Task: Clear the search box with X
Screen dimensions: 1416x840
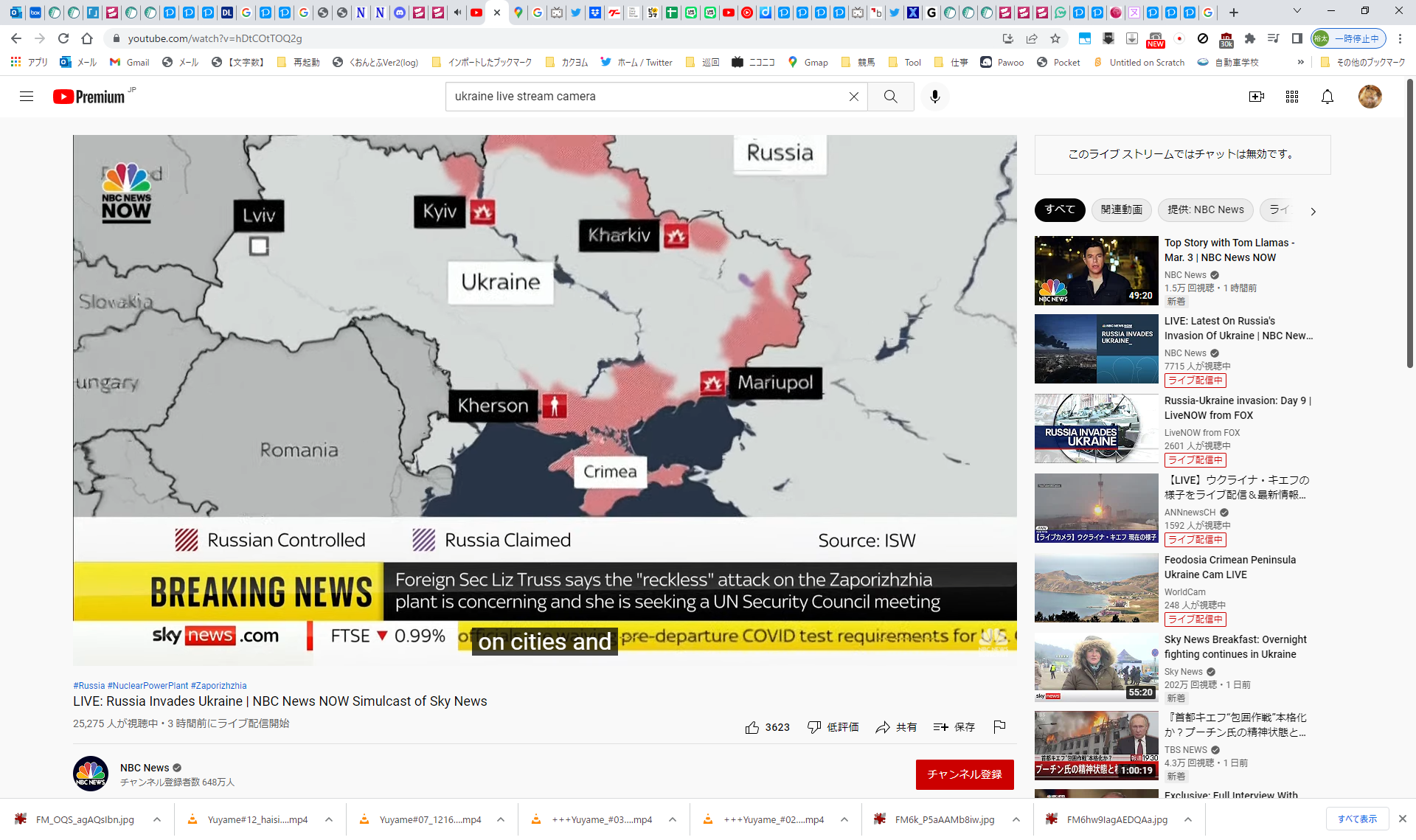Action: pos(853,97)
